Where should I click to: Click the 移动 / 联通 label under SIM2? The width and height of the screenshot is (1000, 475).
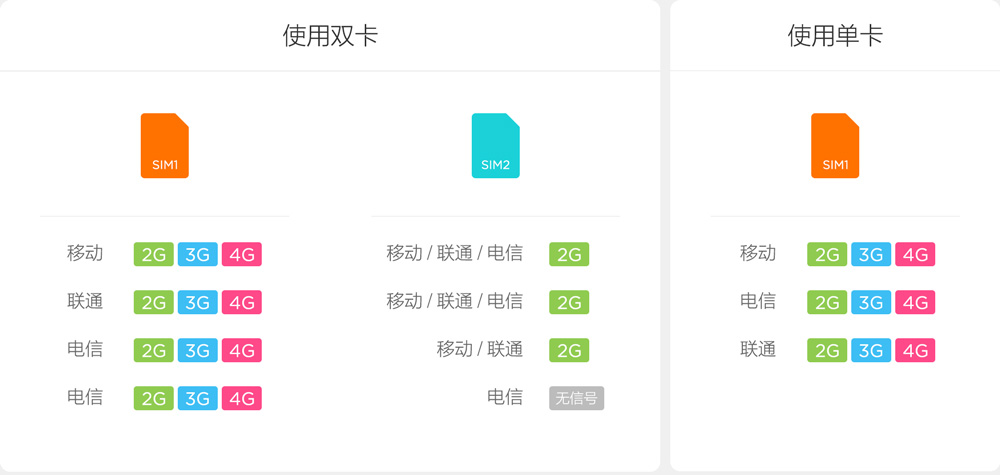480,349
